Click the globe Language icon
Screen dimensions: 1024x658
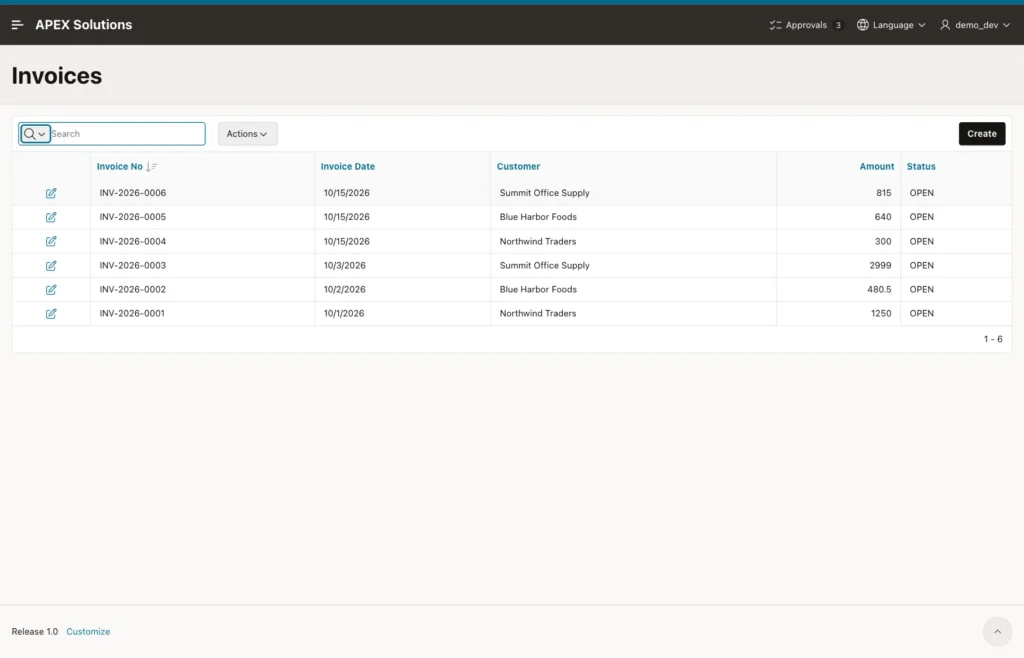click(x=863, y=25)
